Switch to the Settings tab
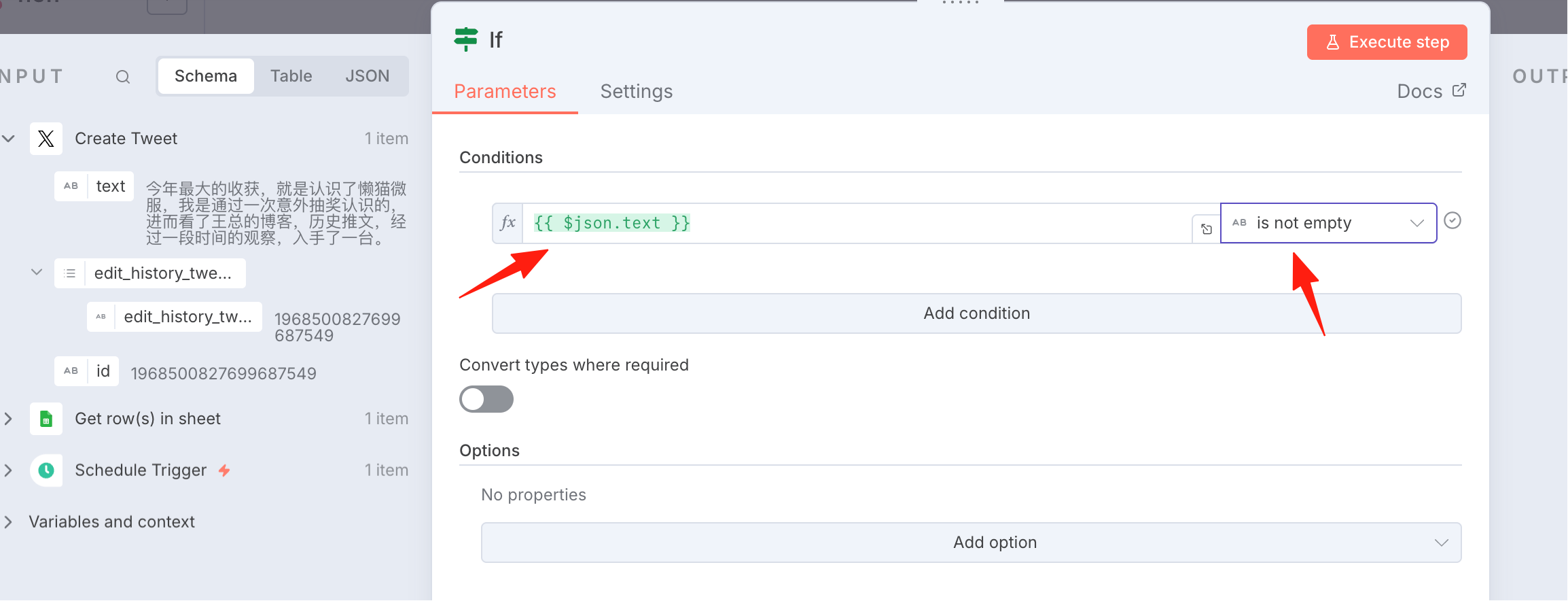This screenshot has height=601, width=1568. [637, 91]
